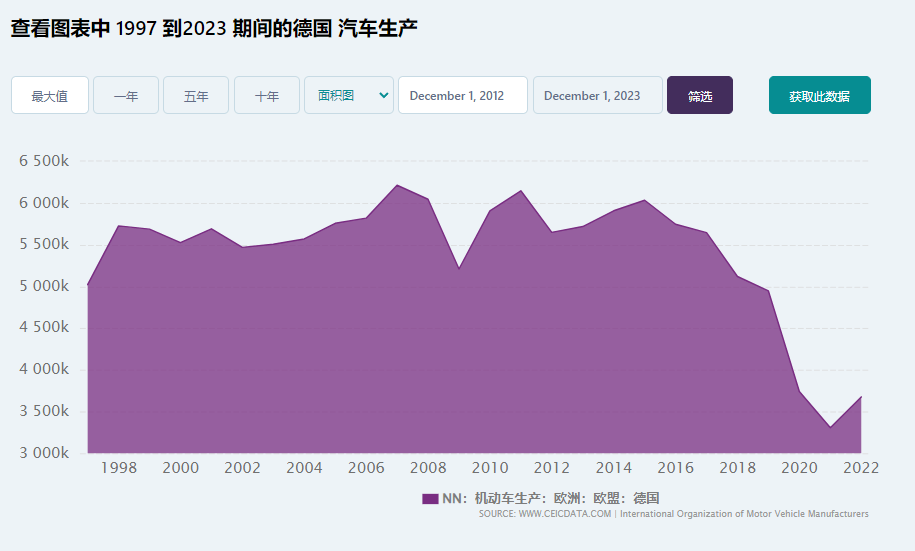Click the December 1, 2012 start date field
Viewport: 915px width, 551px height.
pyautogui.click(x=463, y=95)
